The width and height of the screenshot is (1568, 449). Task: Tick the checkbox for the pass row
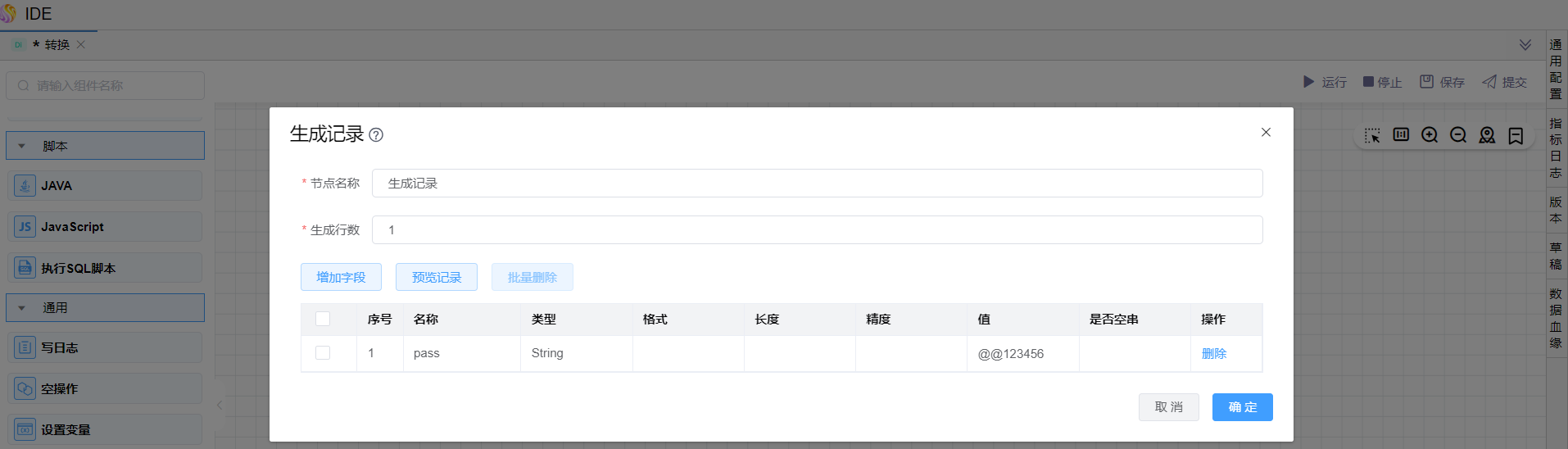(323, 353)
